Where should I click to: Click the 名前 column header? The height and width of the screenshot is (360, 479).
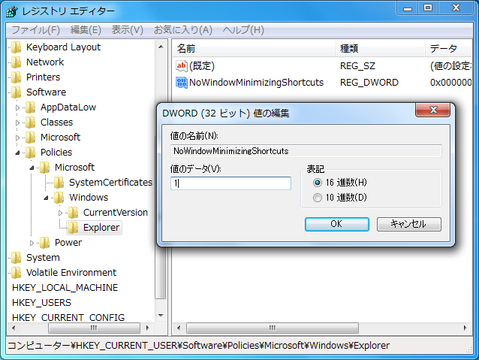[254, 49]
